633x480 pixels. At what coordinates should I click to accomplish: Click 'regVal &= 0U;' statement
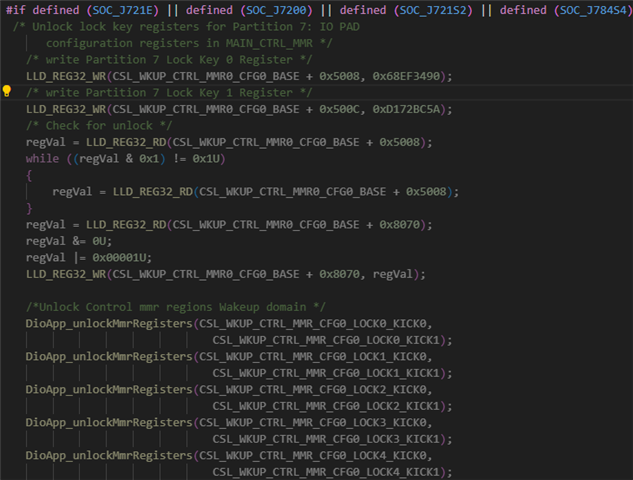click(x=69, y=241)
